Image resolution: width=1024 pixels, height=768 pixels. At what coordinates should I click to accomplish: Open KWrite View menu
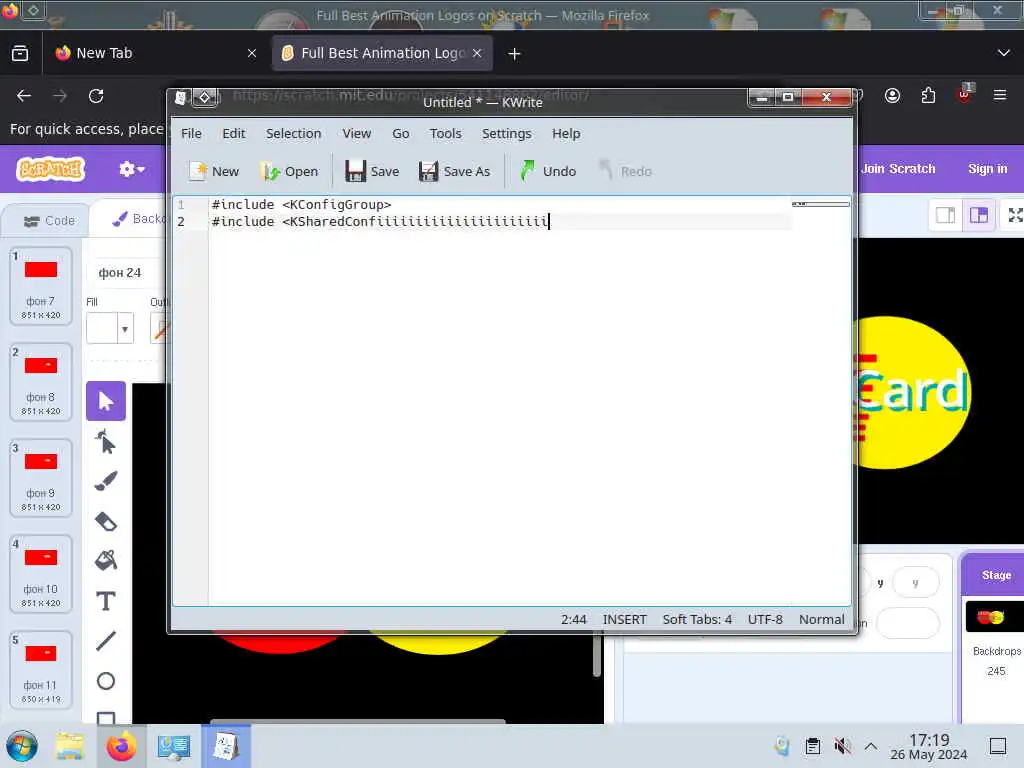[x=357, y=133]
